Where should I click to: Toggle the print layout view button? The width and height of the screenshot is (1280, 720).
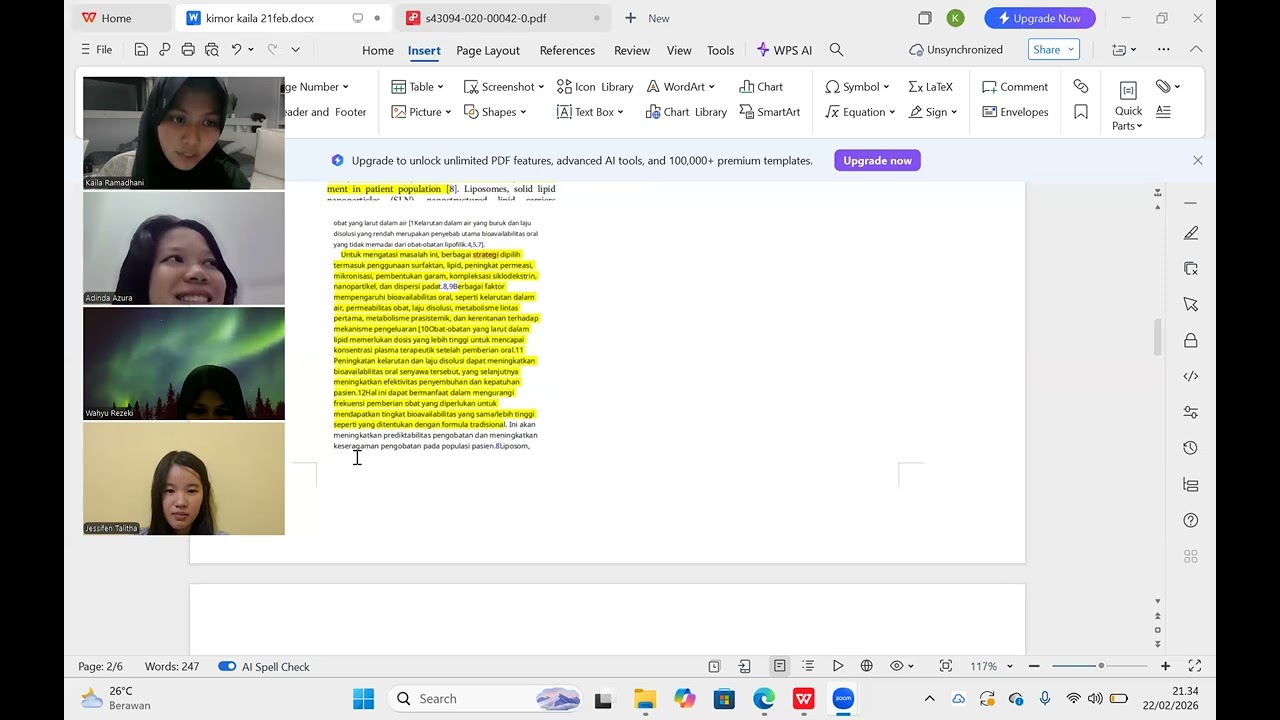(x=779, y=666)
